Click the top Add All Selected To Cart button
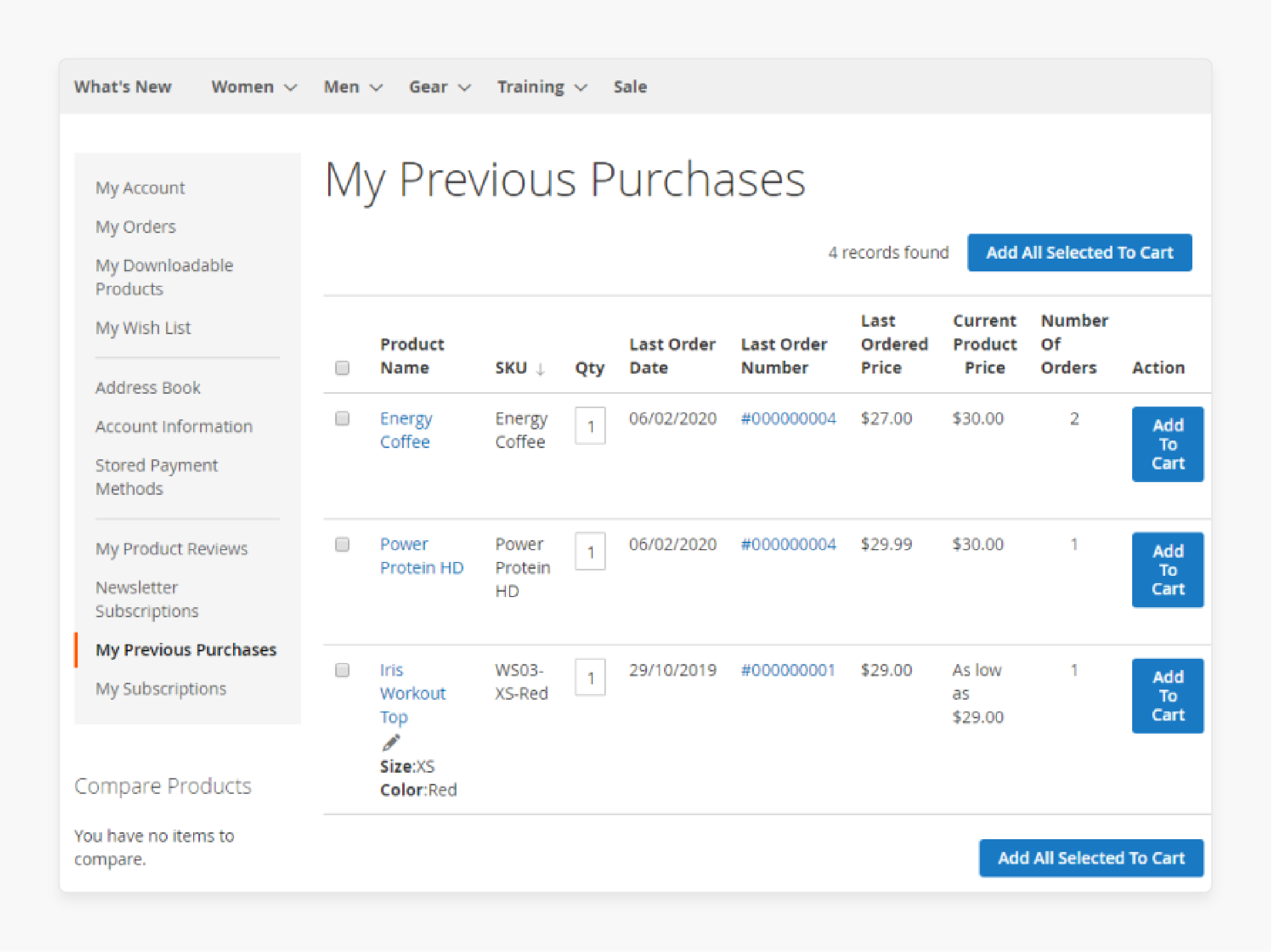This screenshot has height=952, width=1271. [1079, 252]
